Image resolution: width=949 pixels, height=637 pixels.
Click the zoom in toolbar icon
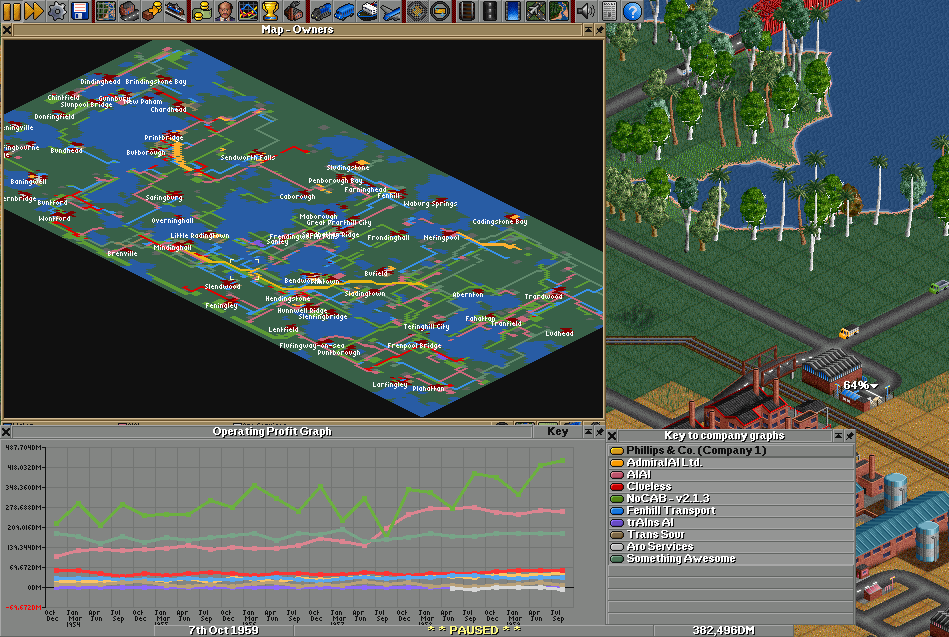pyautogui.click(x=416, y=11)
